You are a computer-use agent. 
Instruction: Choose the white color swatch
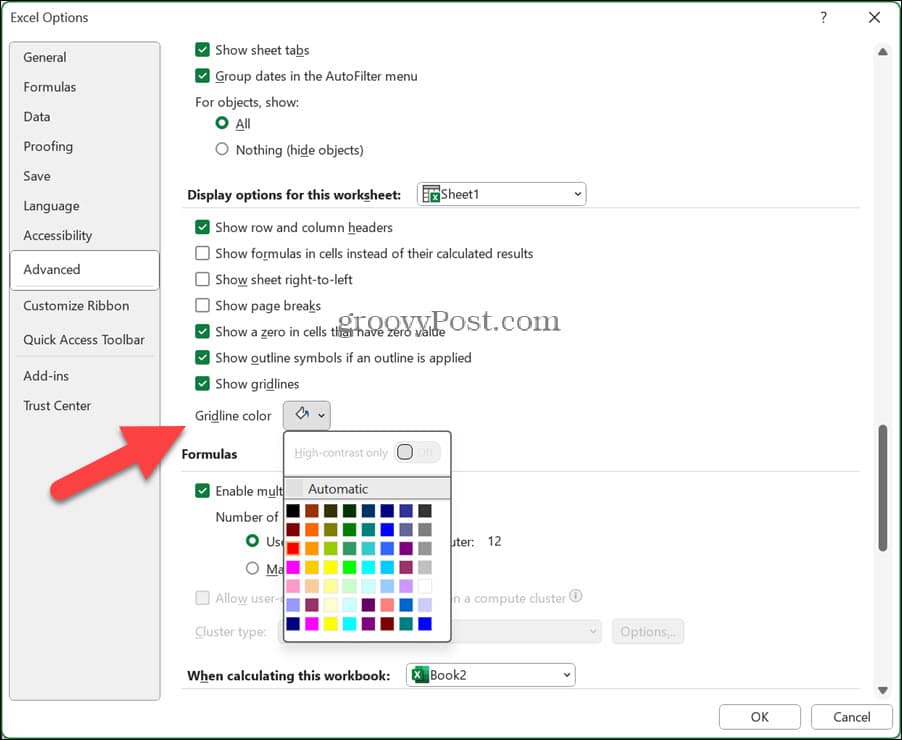425,586
